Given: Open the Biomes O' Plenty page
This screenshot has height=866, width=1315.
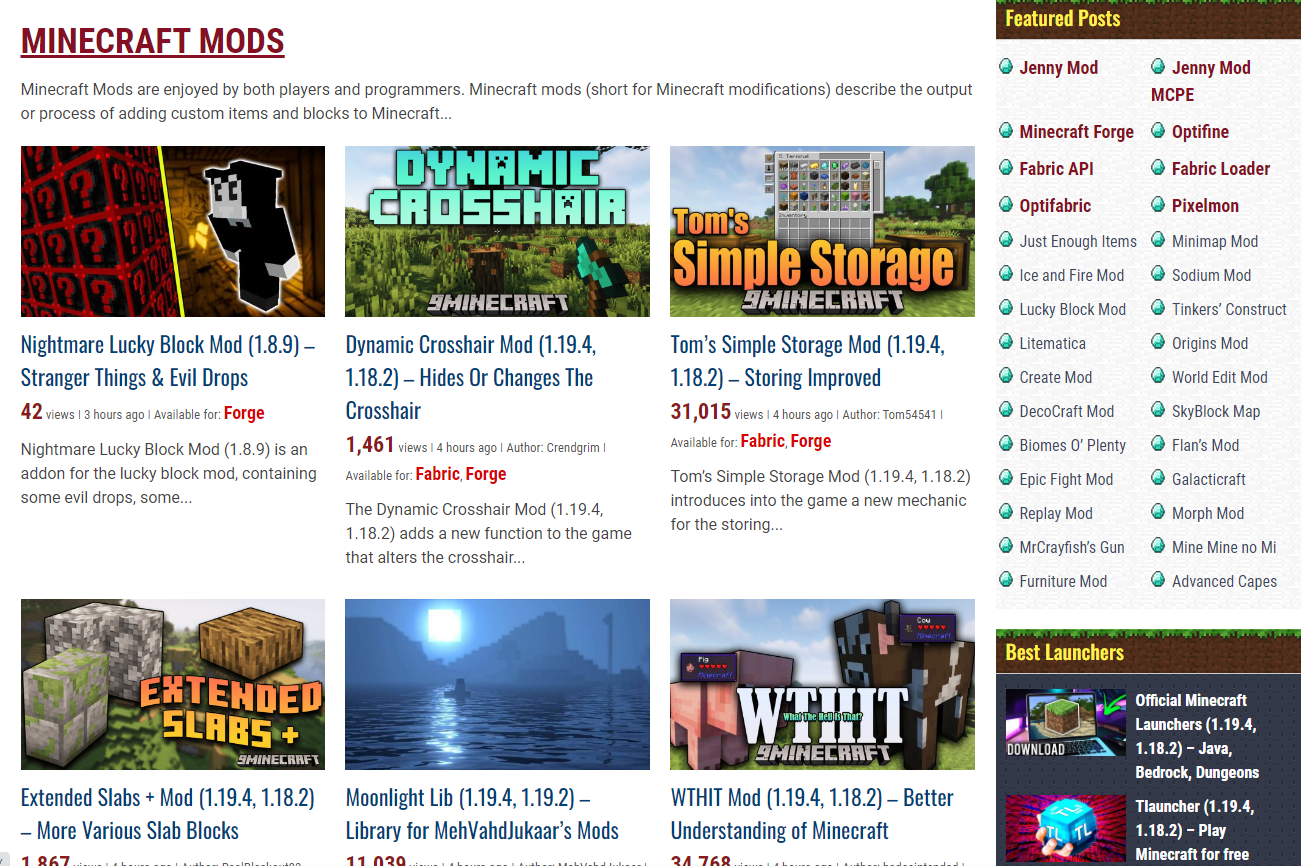Looking at the screenshot, I should (1070, 445).
